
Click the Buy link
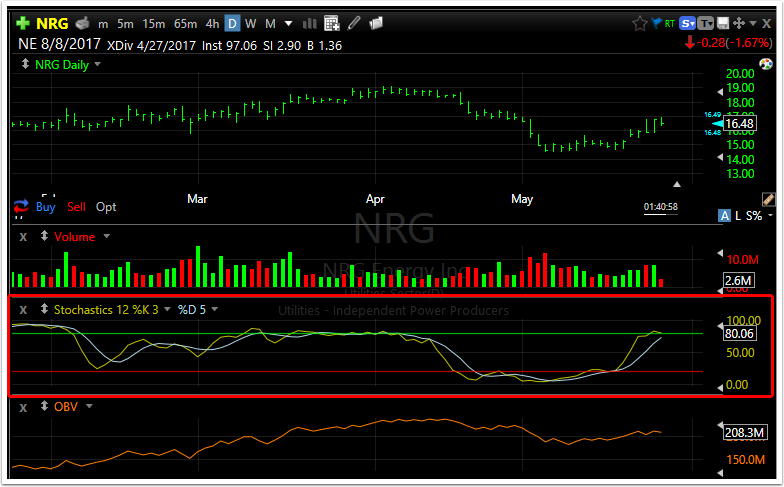tap(46, 206)
